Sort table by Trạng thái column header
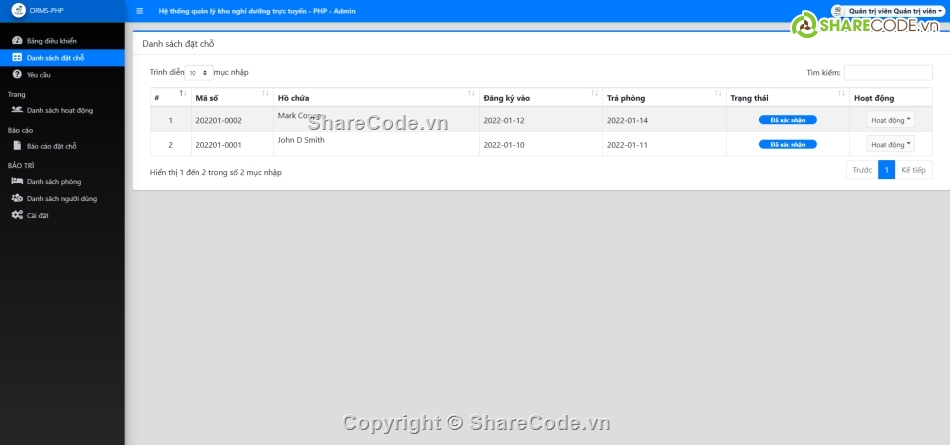 click(x=785, y=98)
